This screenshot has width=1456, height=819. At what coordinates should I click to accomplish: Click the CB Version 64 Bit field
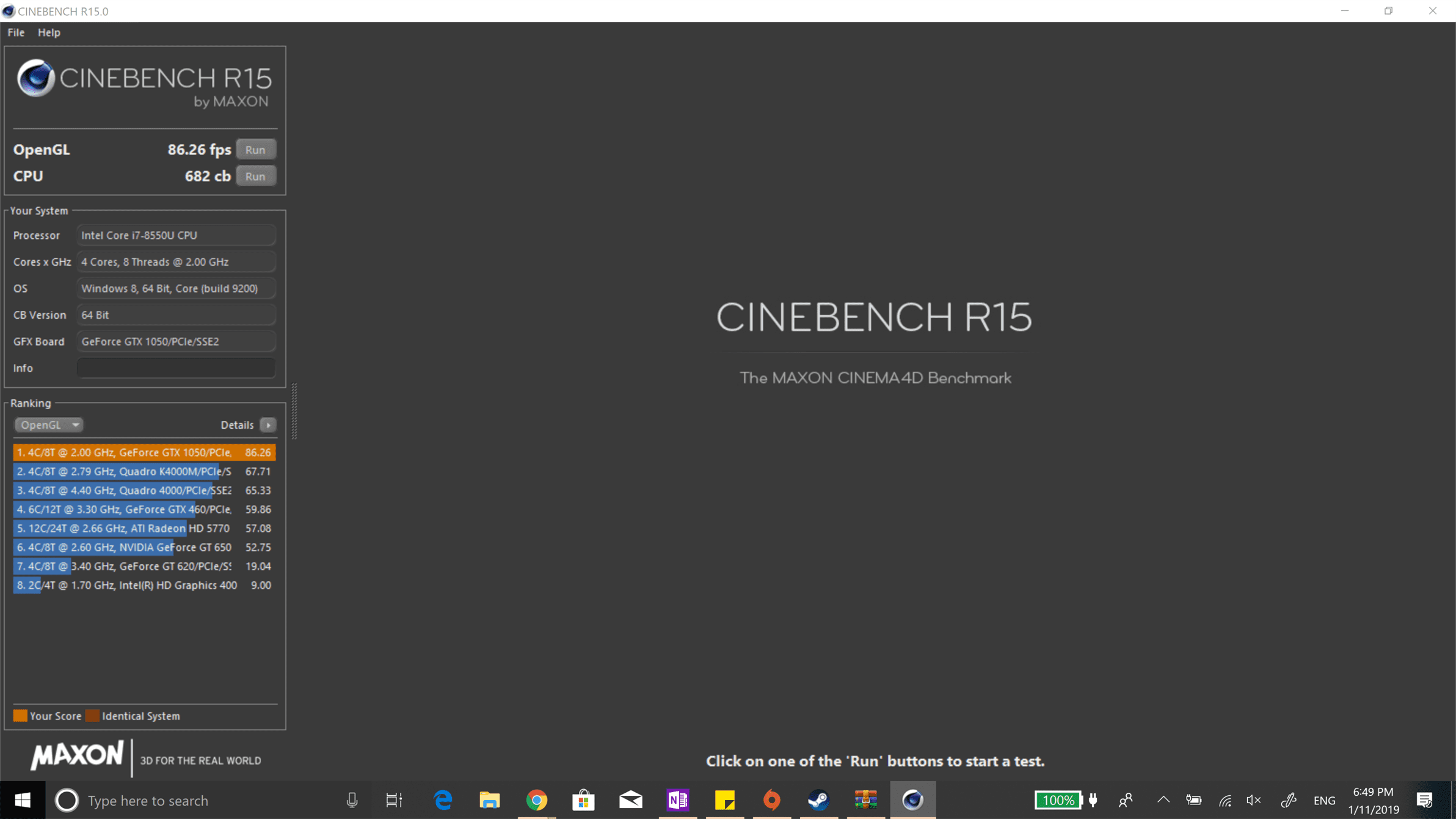point(176,315)
